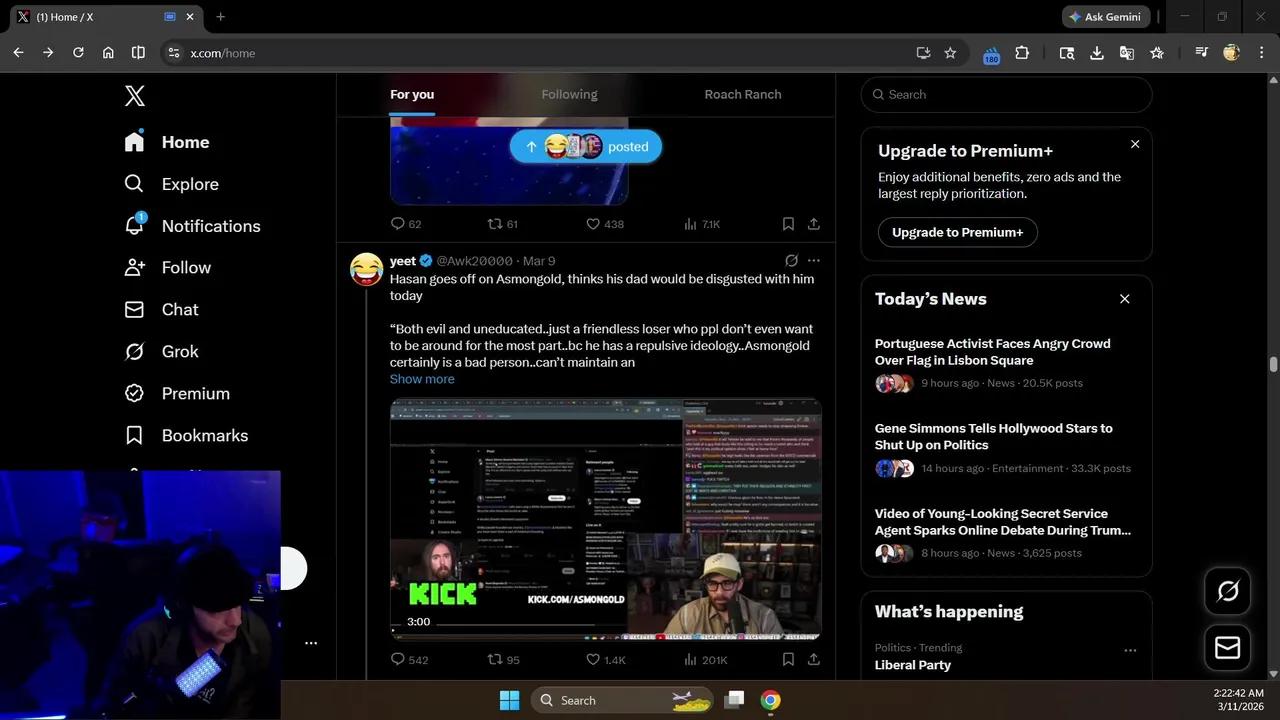Reload the browser page
This screenshot has height=720, width=1280.
[78, 53]
